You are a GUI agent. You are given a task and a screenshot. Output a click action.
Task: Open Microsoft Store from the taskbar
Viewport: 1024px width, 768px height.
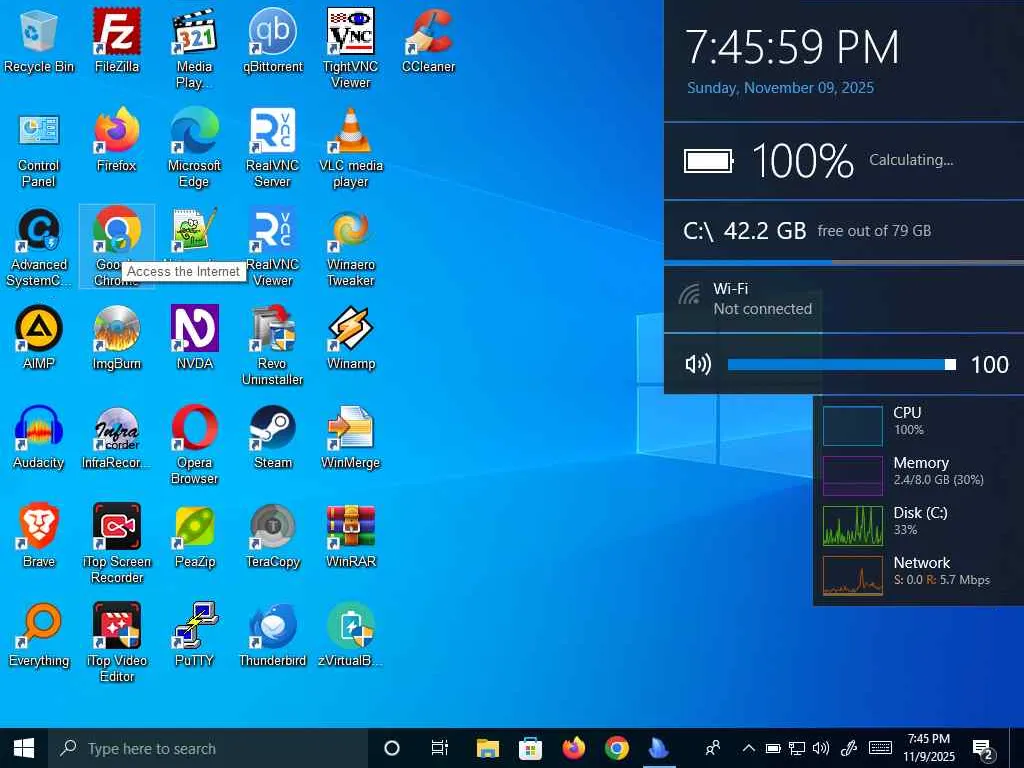coord(530,748)
